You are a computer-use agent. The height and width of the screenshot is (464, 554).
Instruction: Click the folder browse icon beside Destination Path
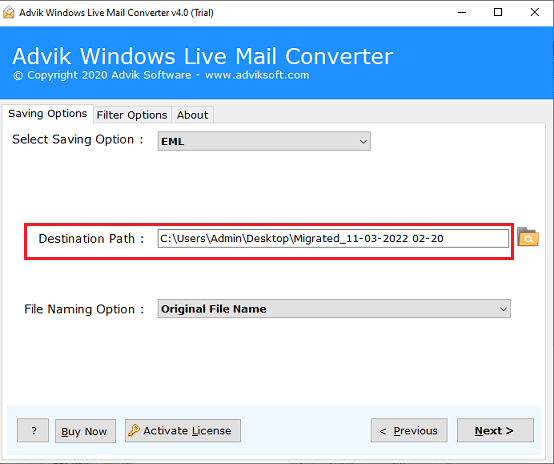(x=528, y=237)
